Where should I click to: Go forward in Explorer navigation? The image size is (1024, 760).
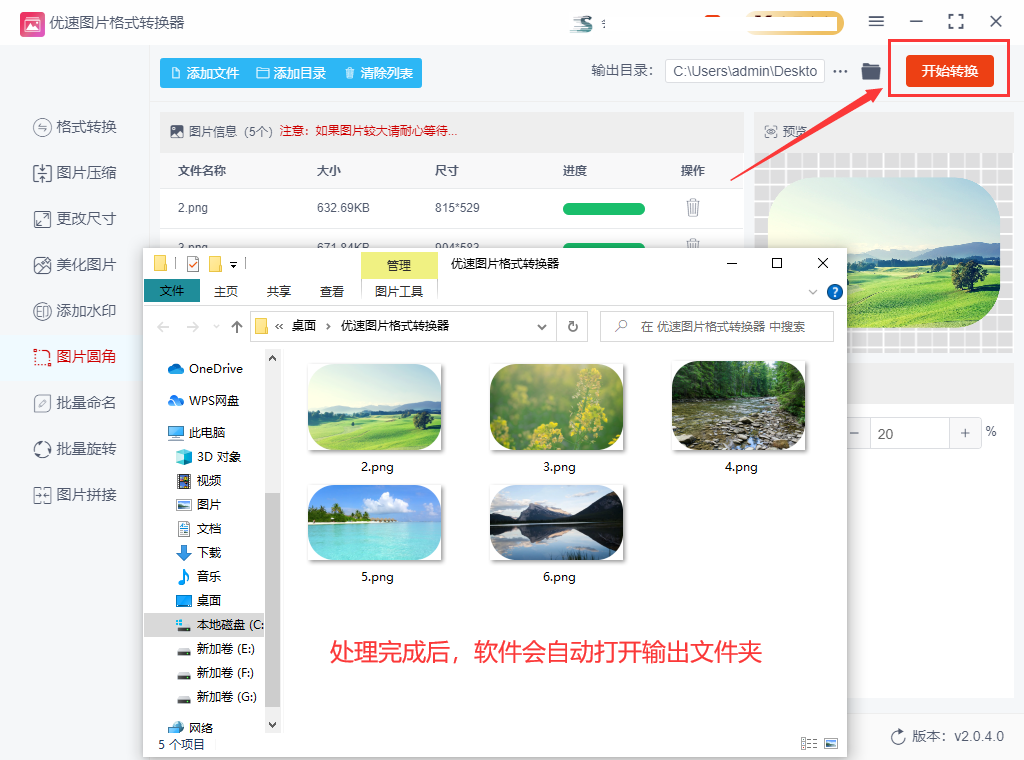coord(193,326)
